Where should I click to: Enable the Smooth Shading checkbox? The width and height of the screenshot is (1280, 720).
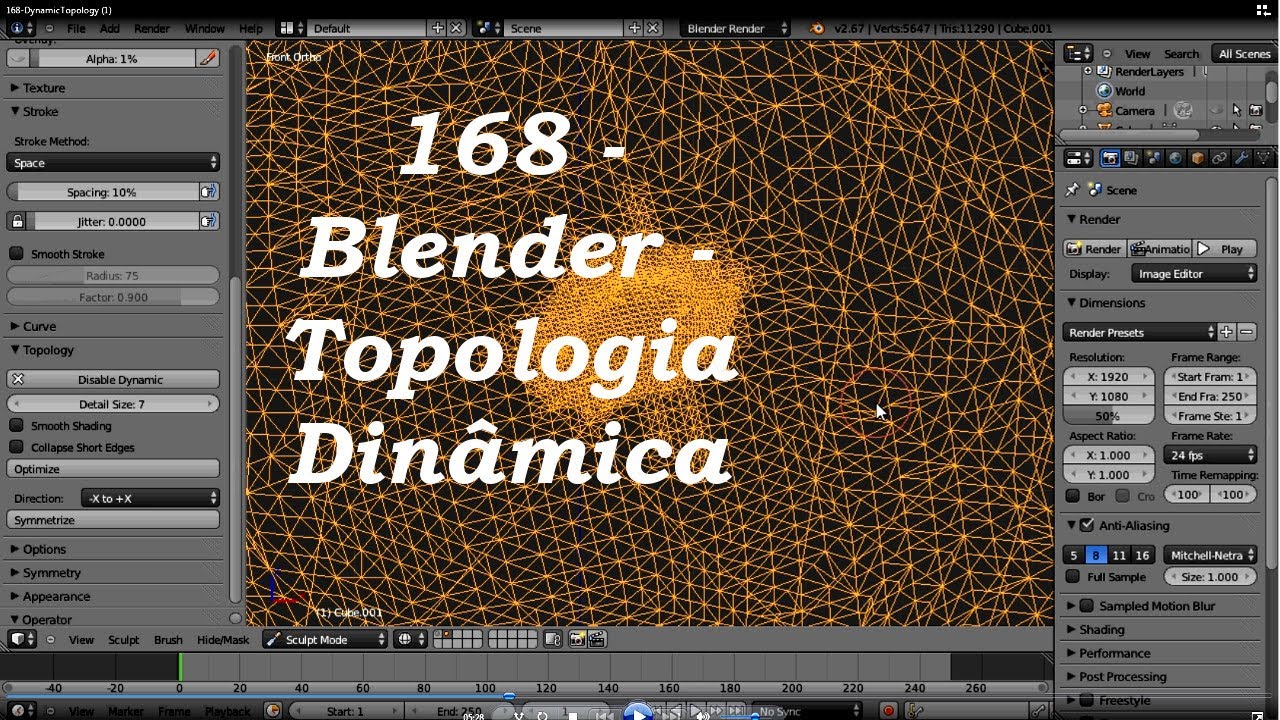point(16,426)
